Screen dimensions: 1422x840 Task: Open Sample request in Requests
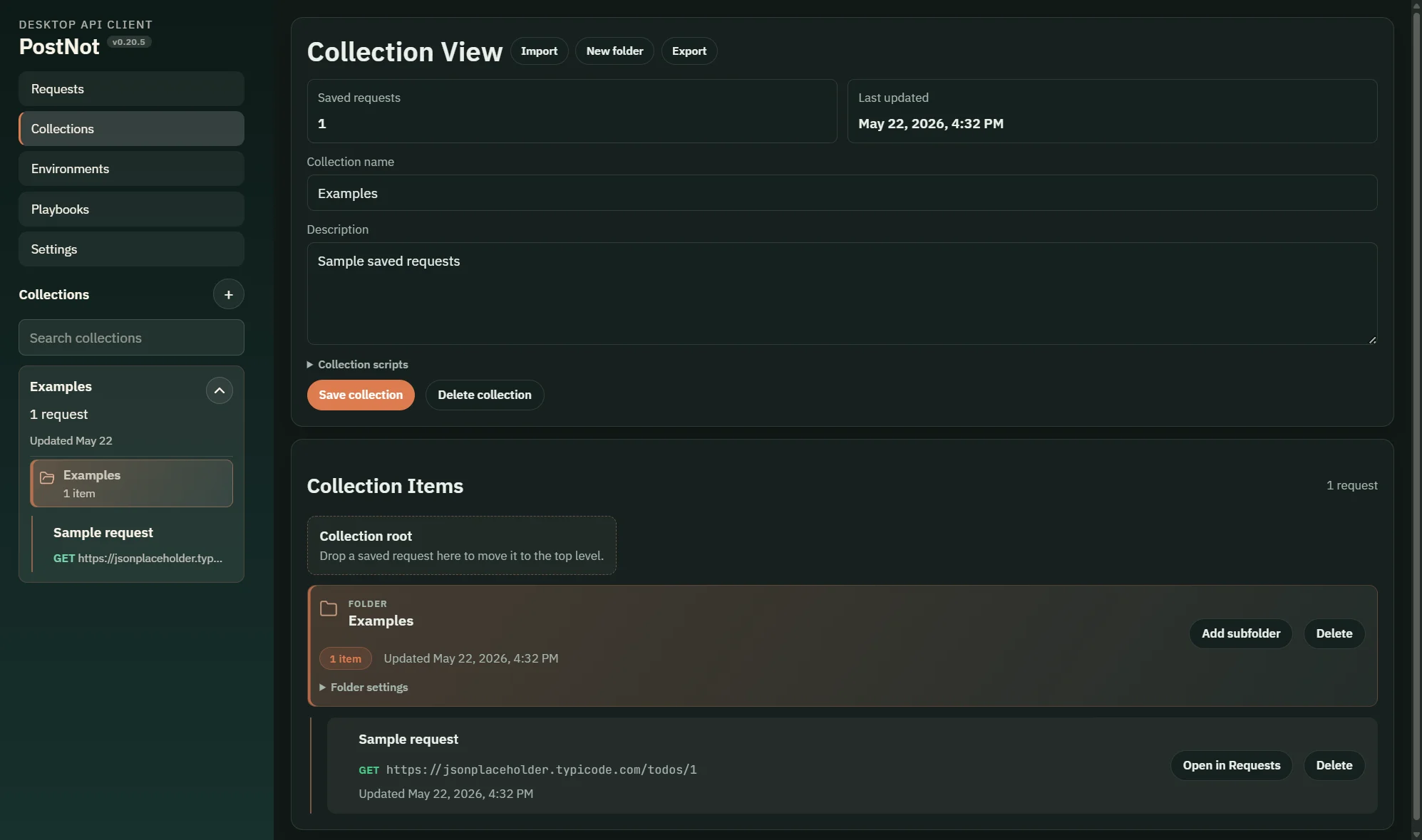coord(1232,765)
